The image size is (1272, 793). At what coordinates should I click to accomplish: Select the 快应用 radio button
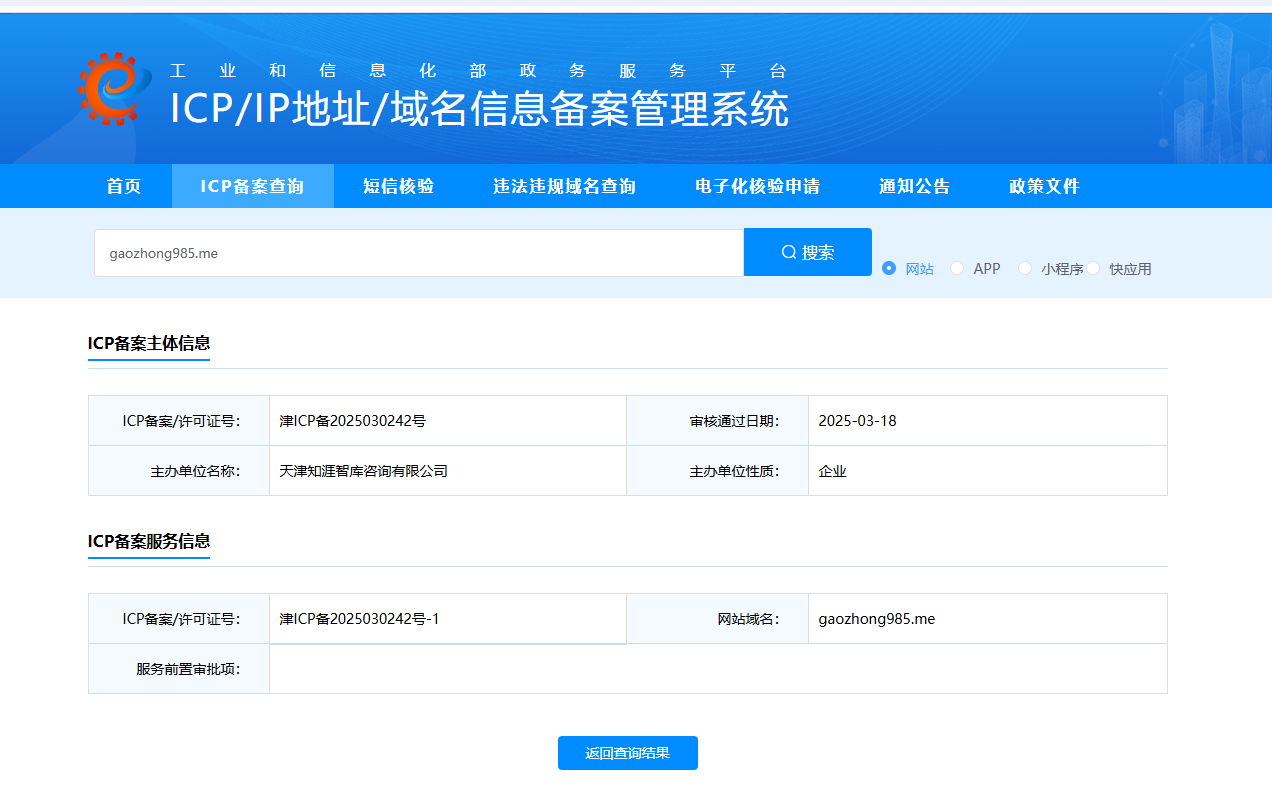coord(1093,268)
